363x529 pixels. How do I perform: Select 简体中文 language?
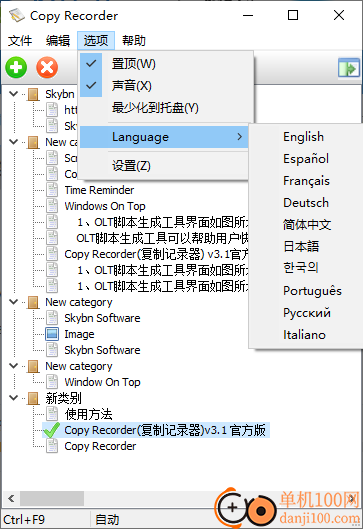click(306, 225)
